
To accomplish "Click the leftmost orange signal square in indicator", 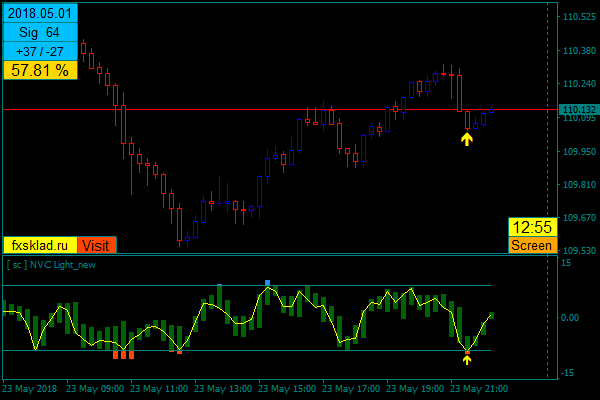I will 115,355.
